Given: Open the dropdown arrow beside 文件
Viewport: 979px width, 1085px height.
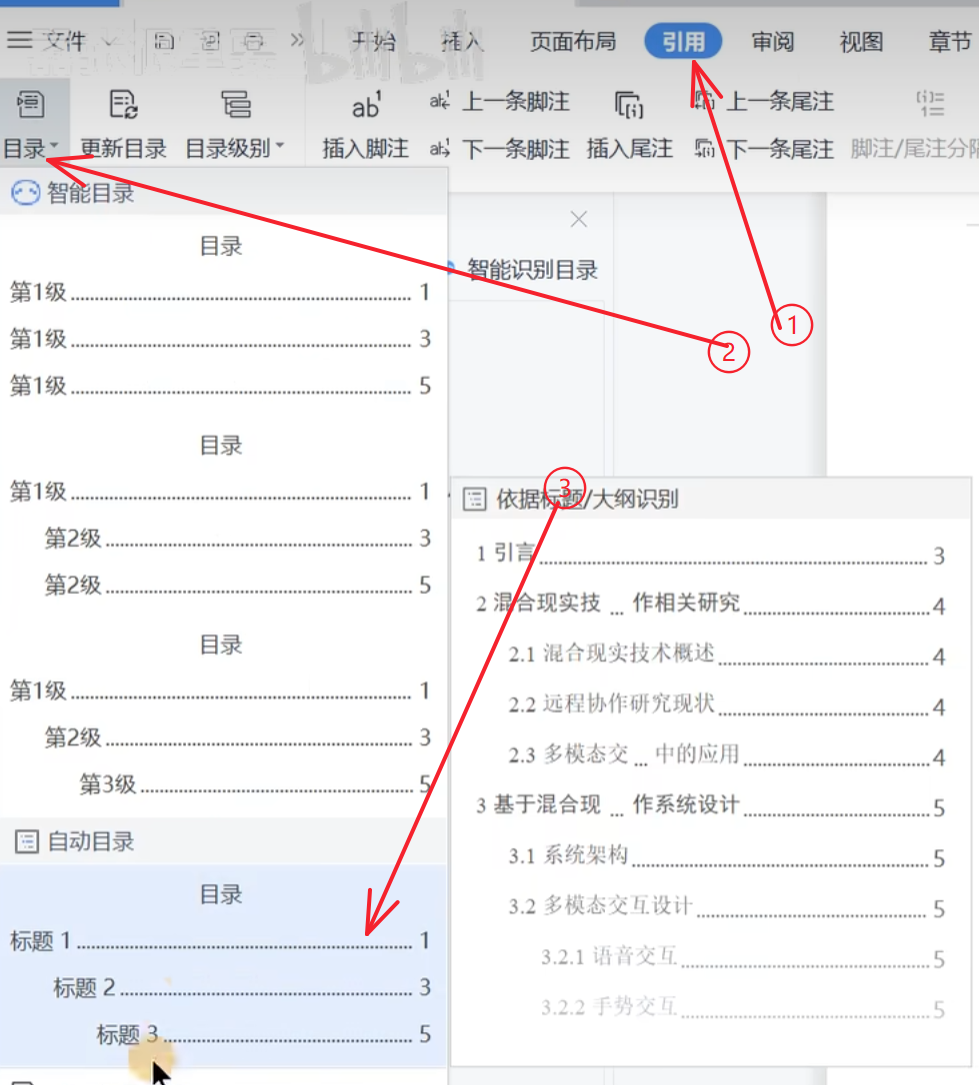Looking at the screenshot, I should coord(109,41).
